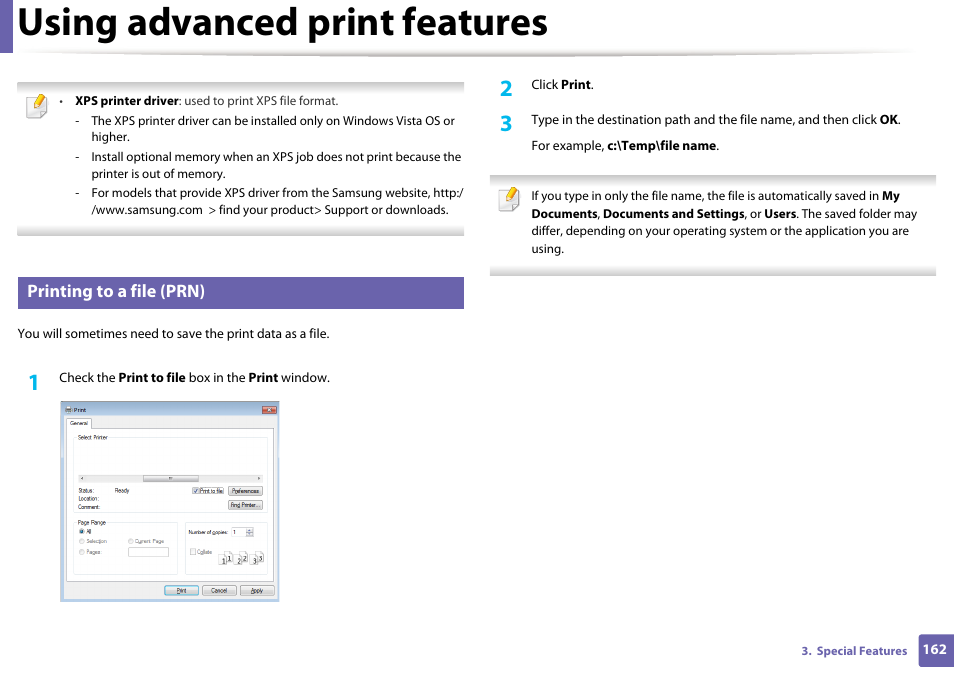Click the c:\Temp\file name example text
The height and width of the screenshot is (675, 954).
coord(661,146)
